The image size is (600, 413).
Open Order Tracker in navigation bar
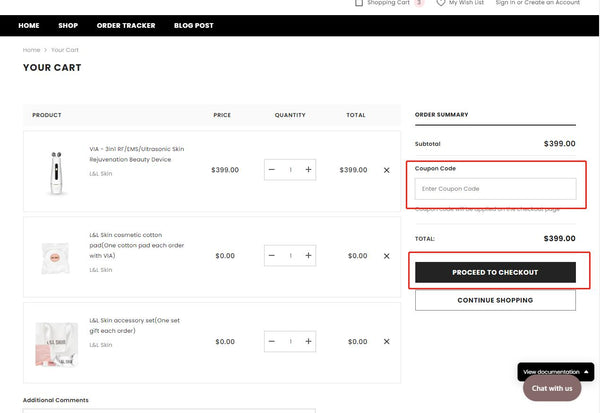click(126, 25)
